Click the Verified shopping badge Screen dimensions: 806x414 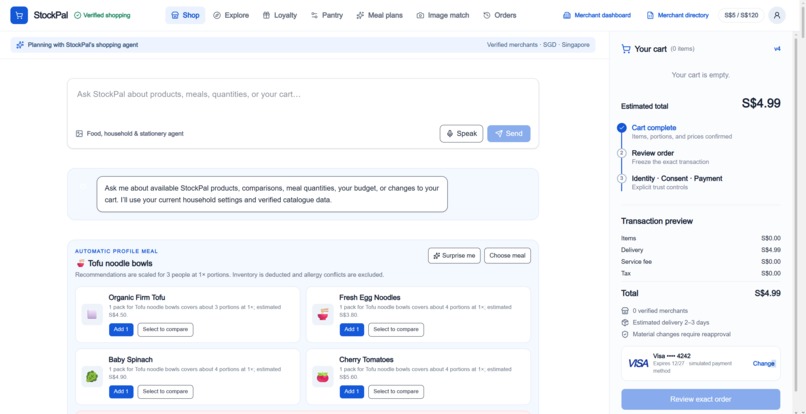102,15
